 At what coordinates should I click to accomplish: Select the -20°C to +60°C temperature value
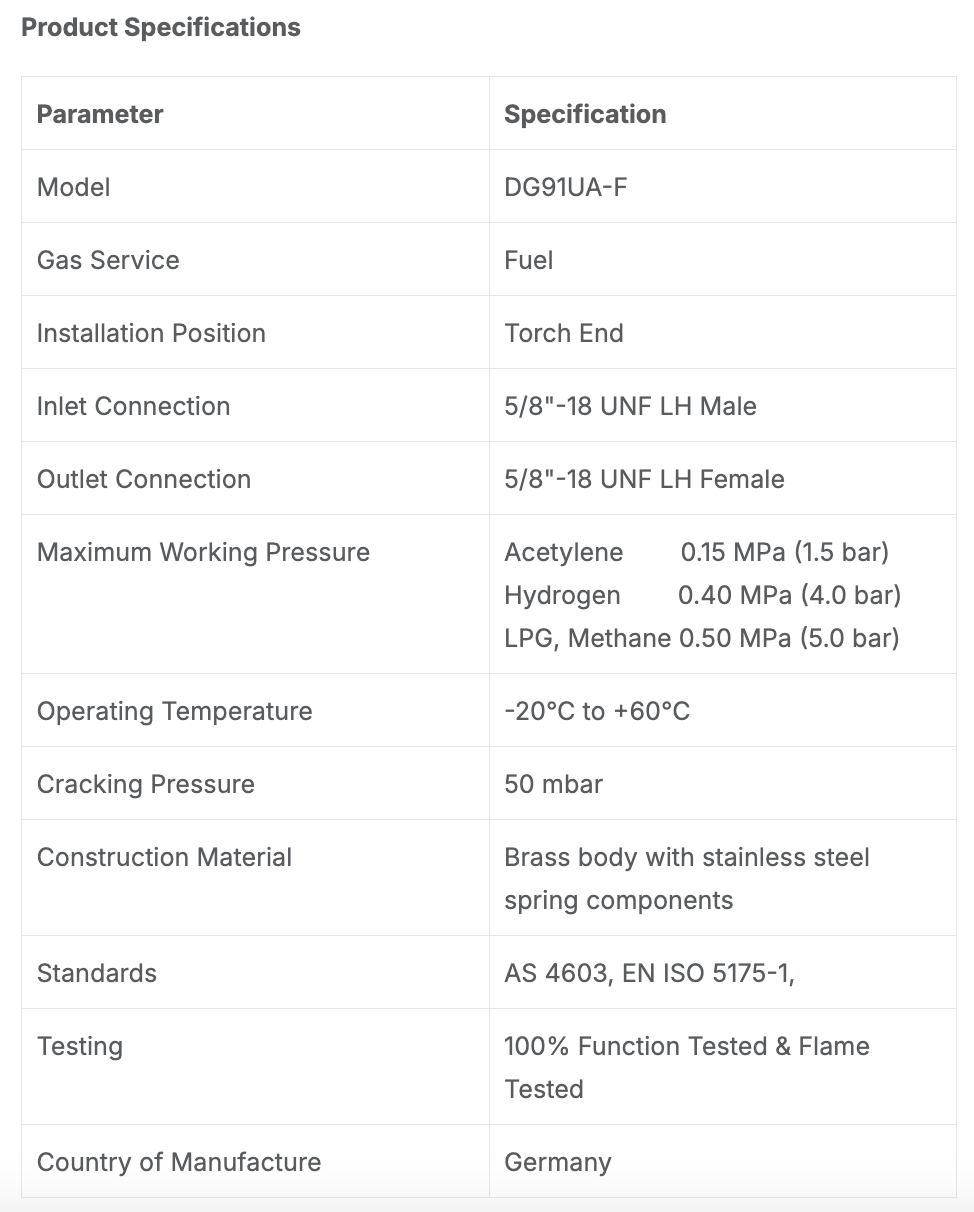[597, 711]
